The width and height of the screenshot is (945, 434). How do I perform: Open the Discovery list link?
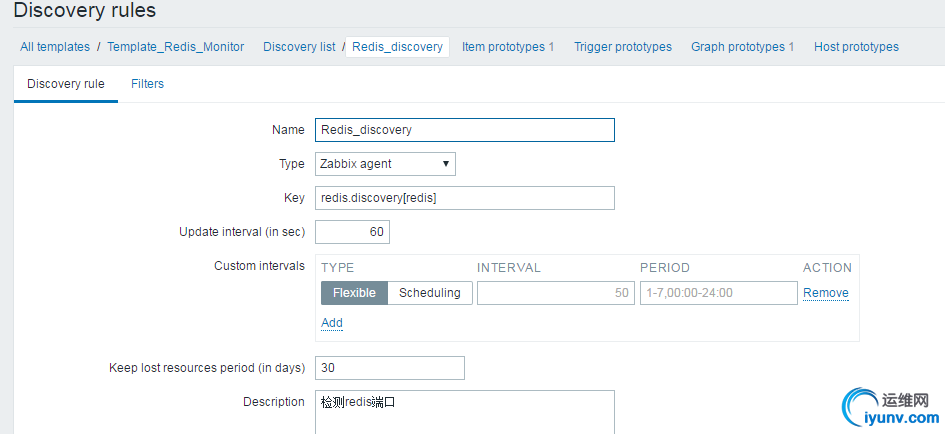click(x=299, y=47)
